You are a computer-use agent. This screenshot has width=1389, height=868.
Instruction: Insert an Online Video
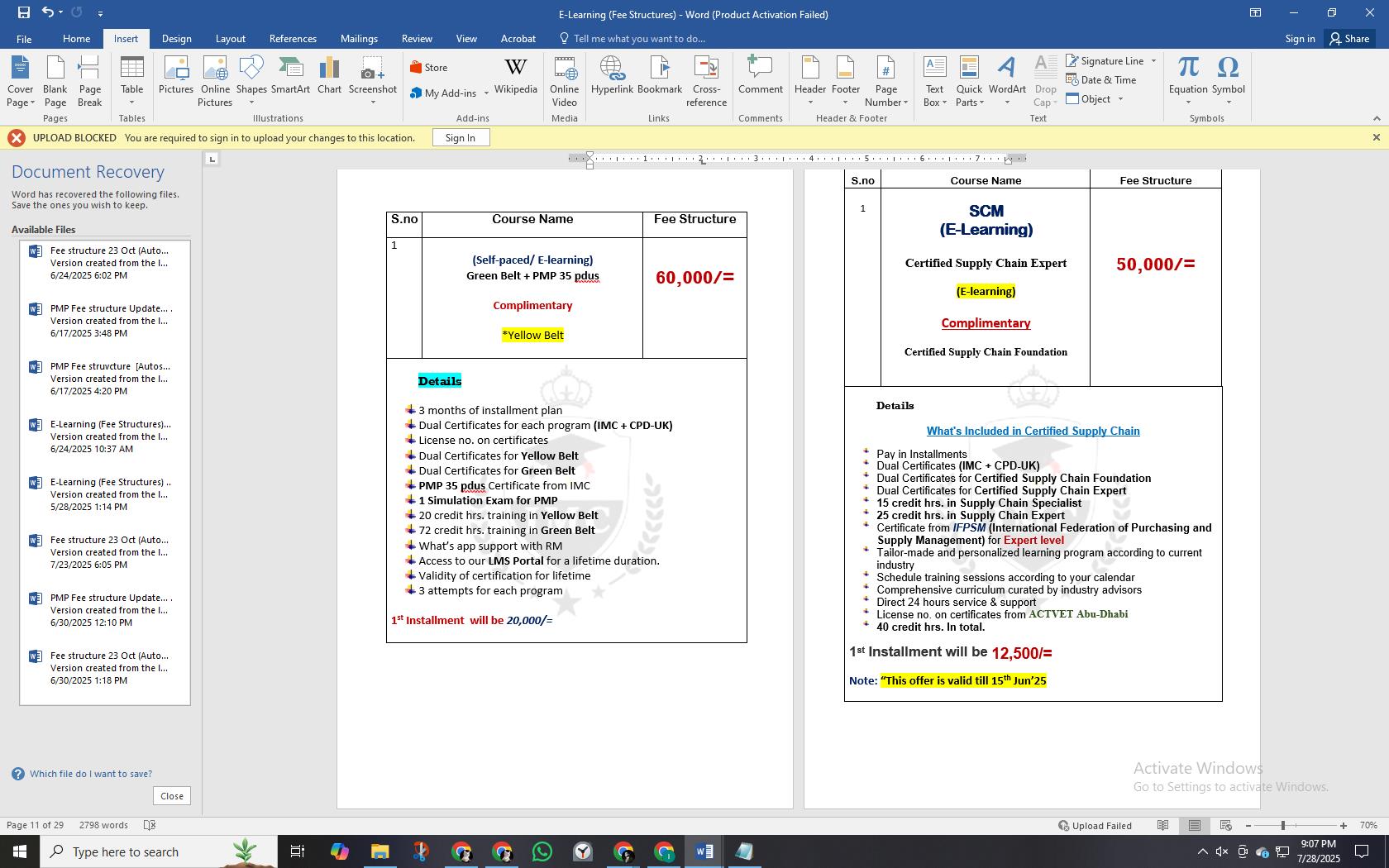pos(565,81)
